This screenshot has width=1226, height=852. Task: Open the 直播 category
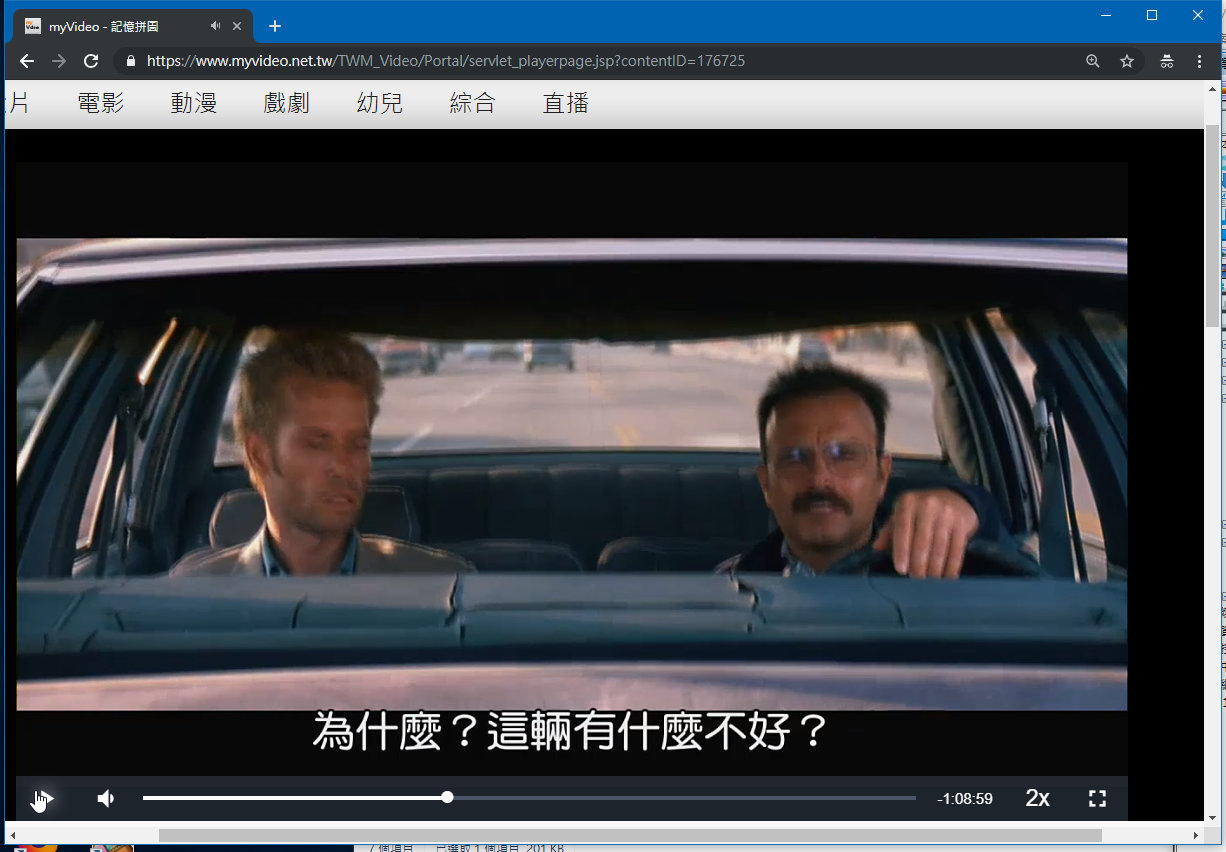pos(566,103)
